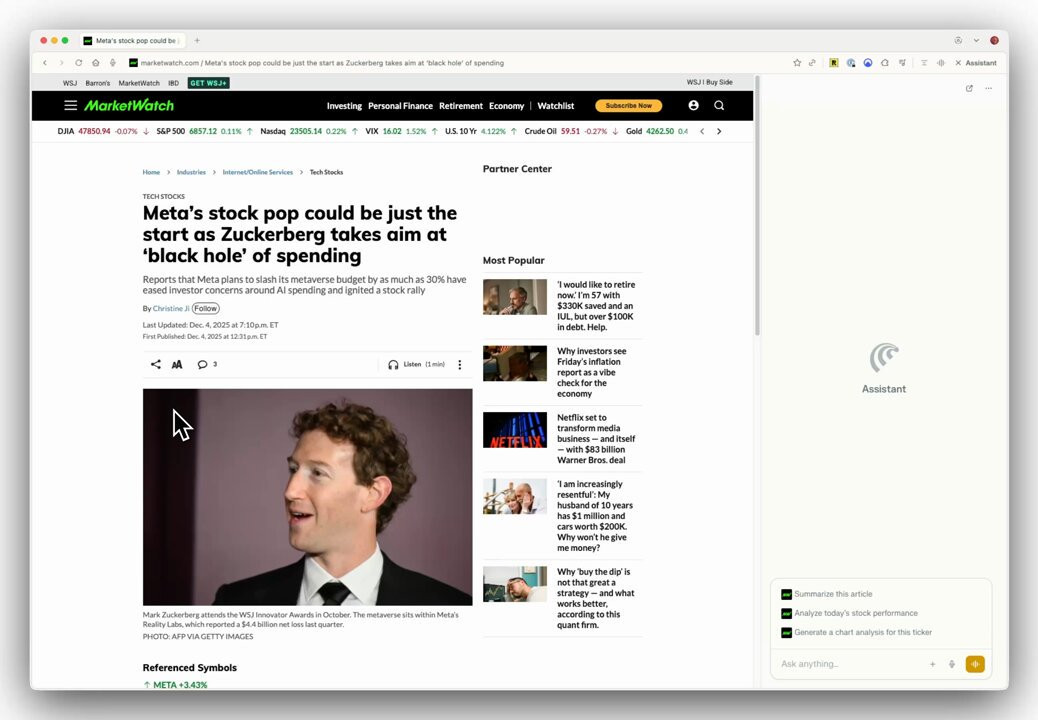Close the Assistant sidebar with the X
The image size is (1038, 720).
point(958,63)
